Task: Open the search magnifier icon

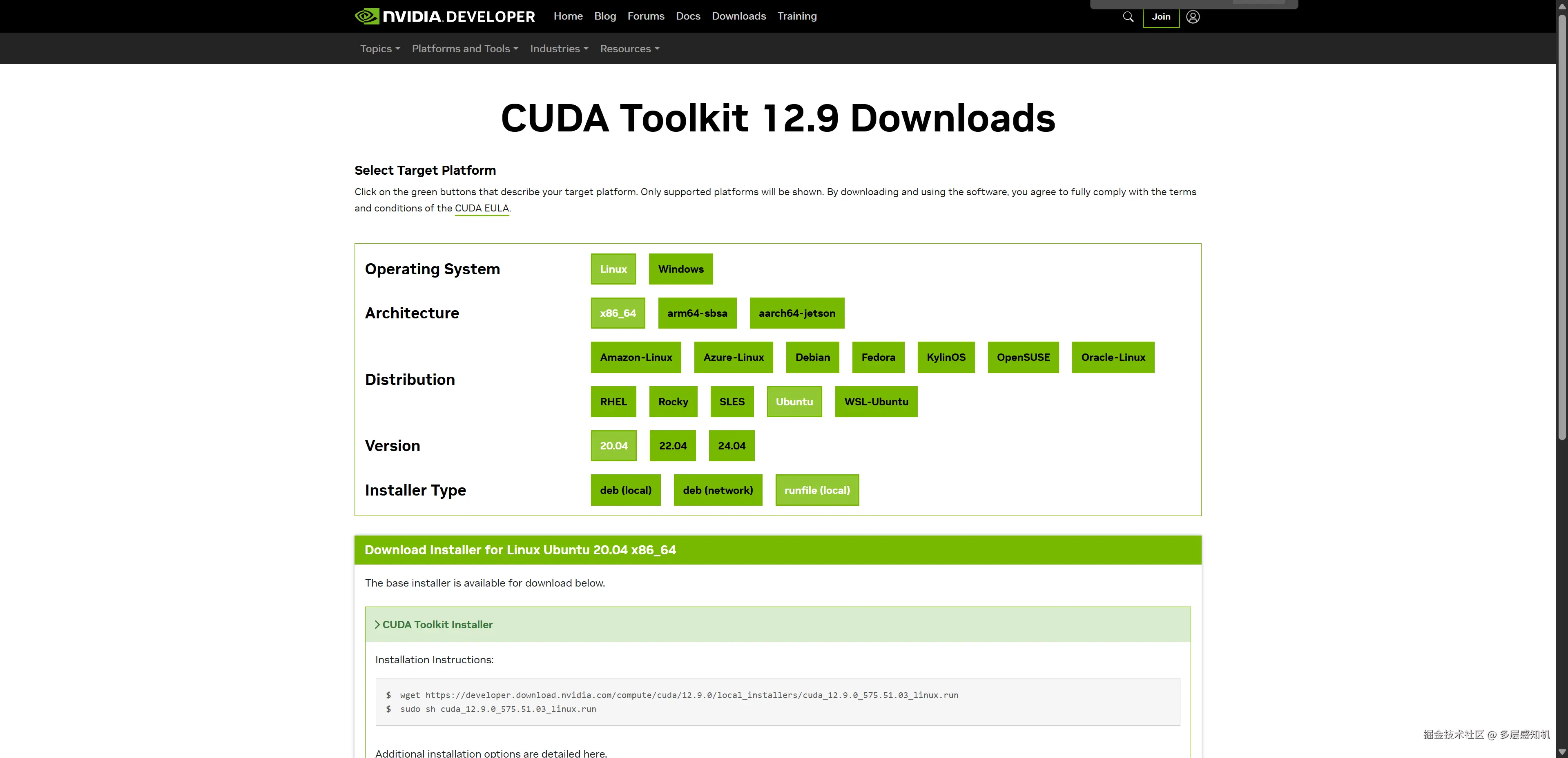Action: tap(1128, 16)
